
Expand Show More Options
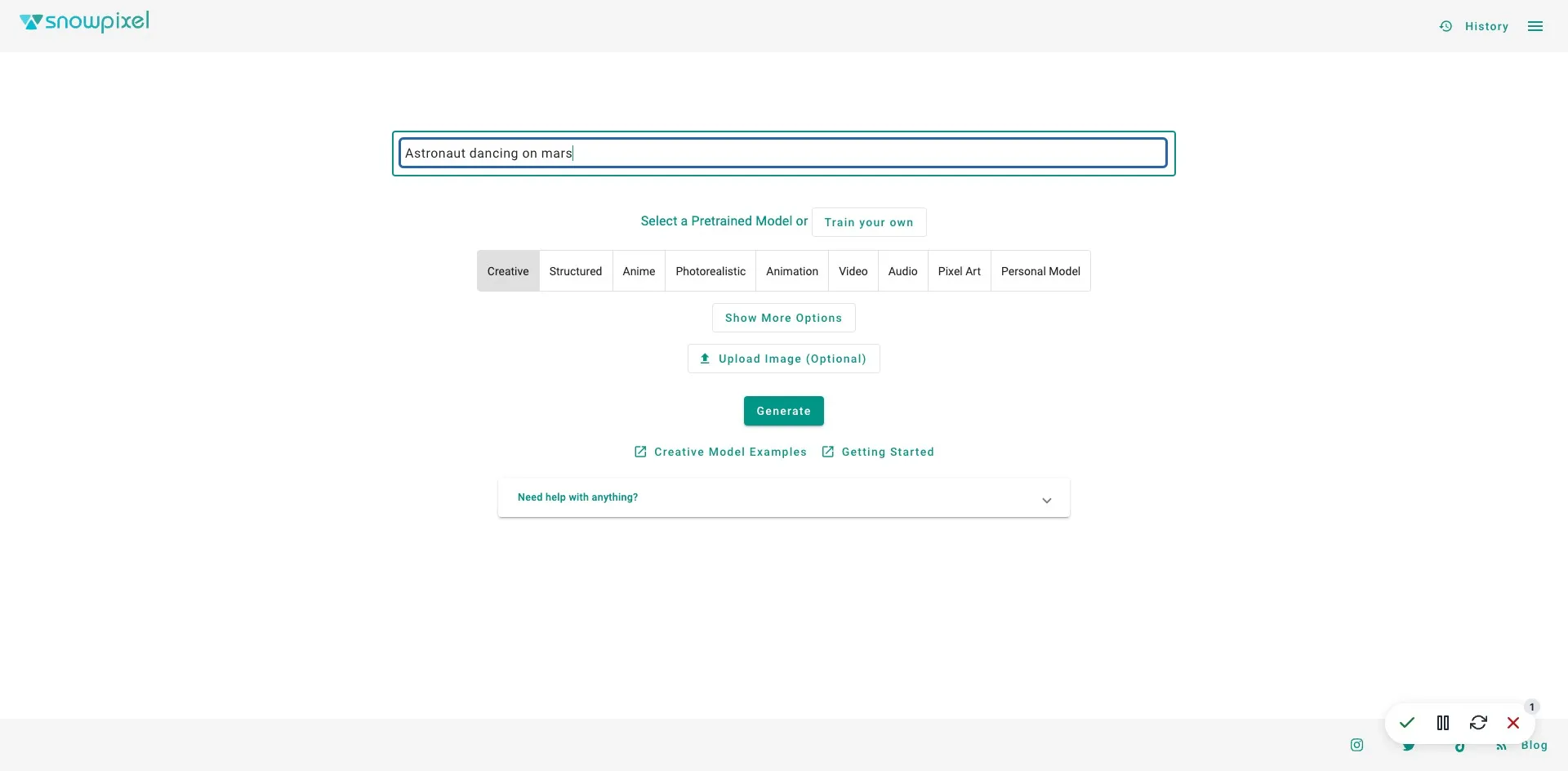[783, 318]
